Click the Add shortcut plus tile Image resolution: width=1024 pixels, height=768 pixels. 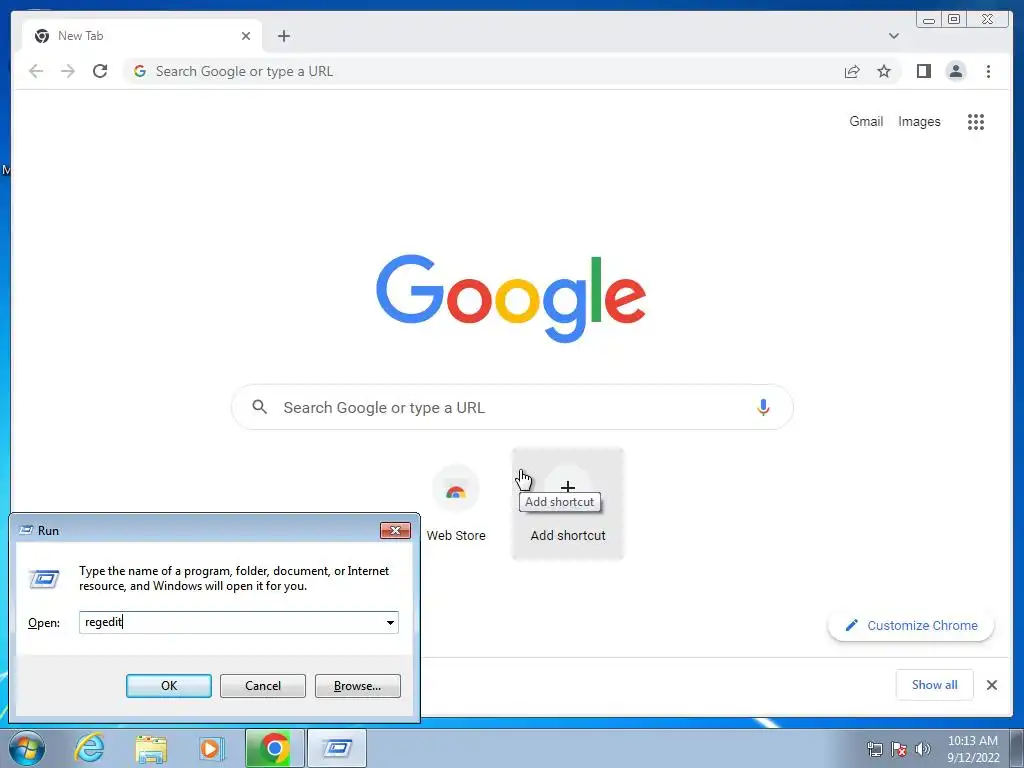[568, 504]
